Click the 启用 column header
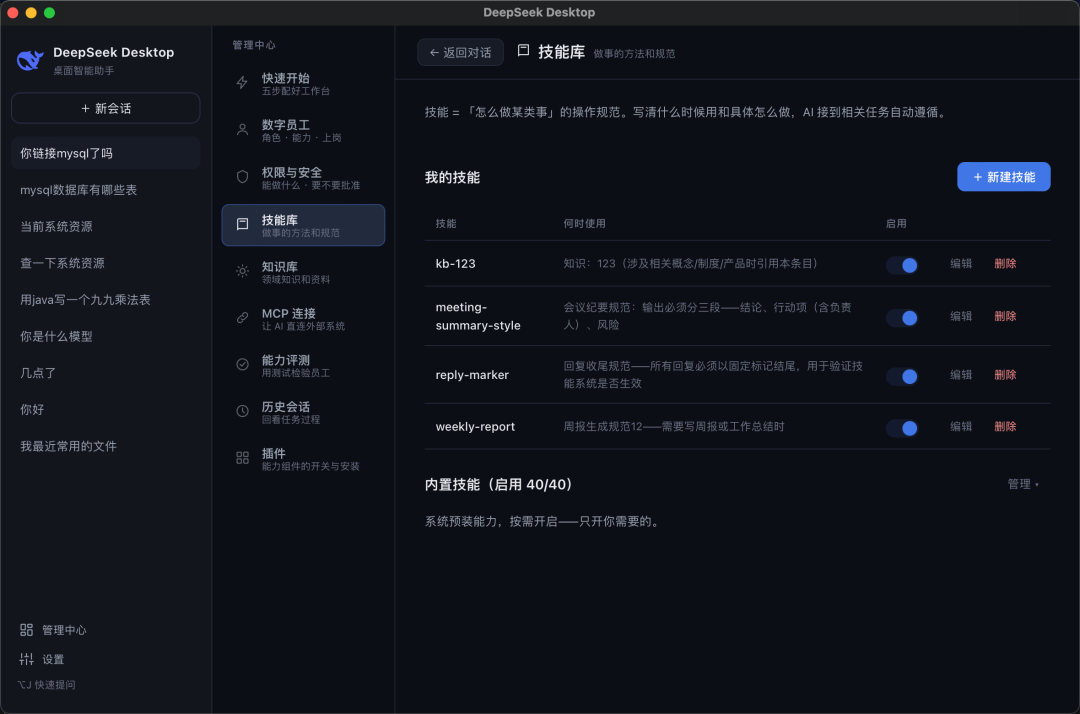Screen dimensions: 1080x714 pos(896,223)
